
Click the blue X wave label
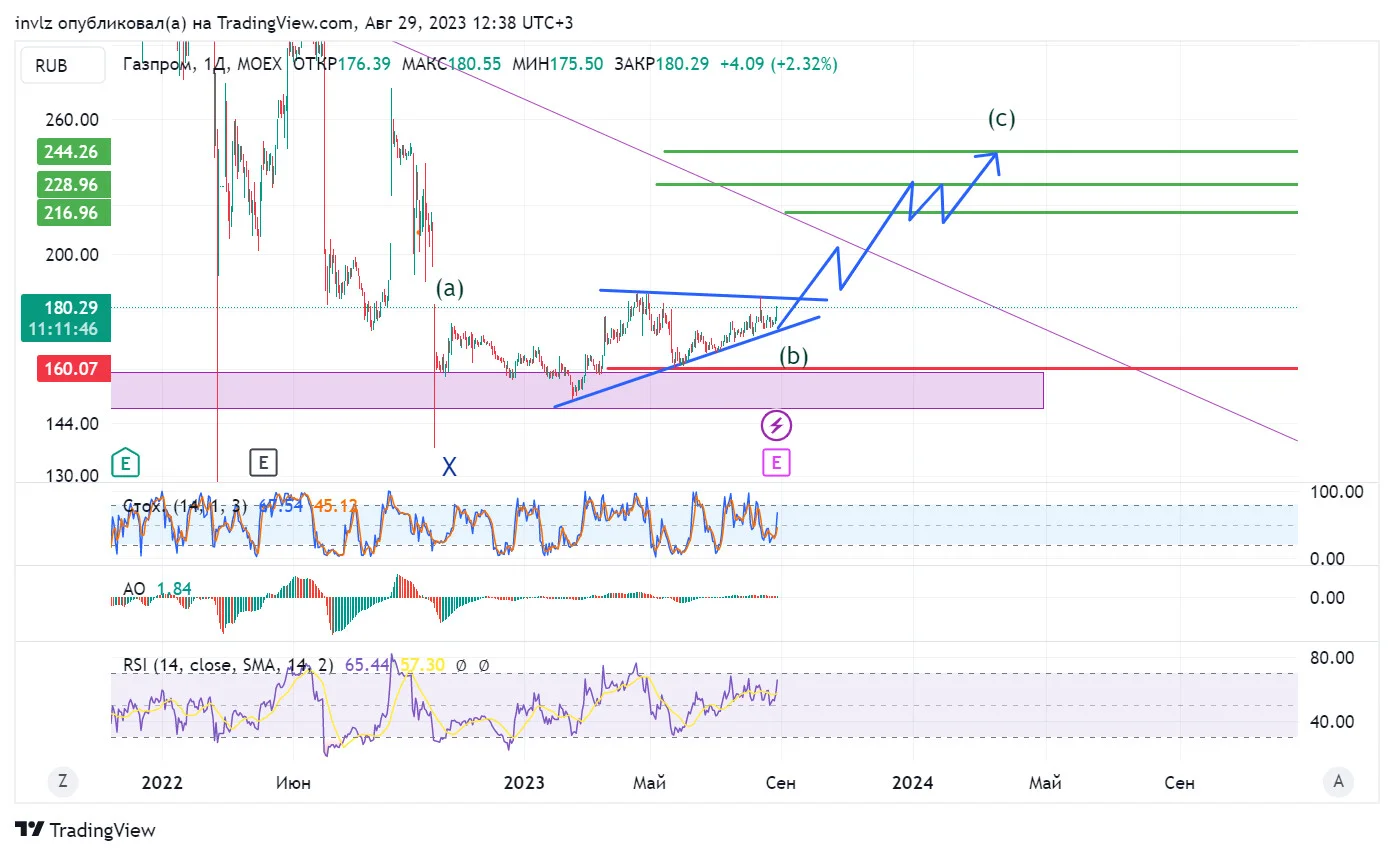point(450,466)
